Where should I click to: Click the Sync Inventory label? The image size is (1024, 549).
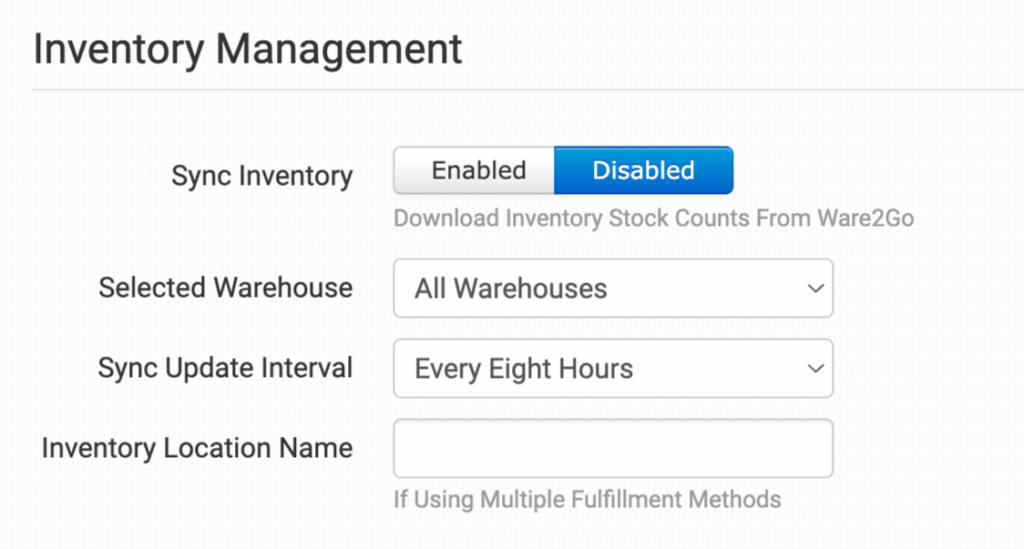click(x=262, y=177)
